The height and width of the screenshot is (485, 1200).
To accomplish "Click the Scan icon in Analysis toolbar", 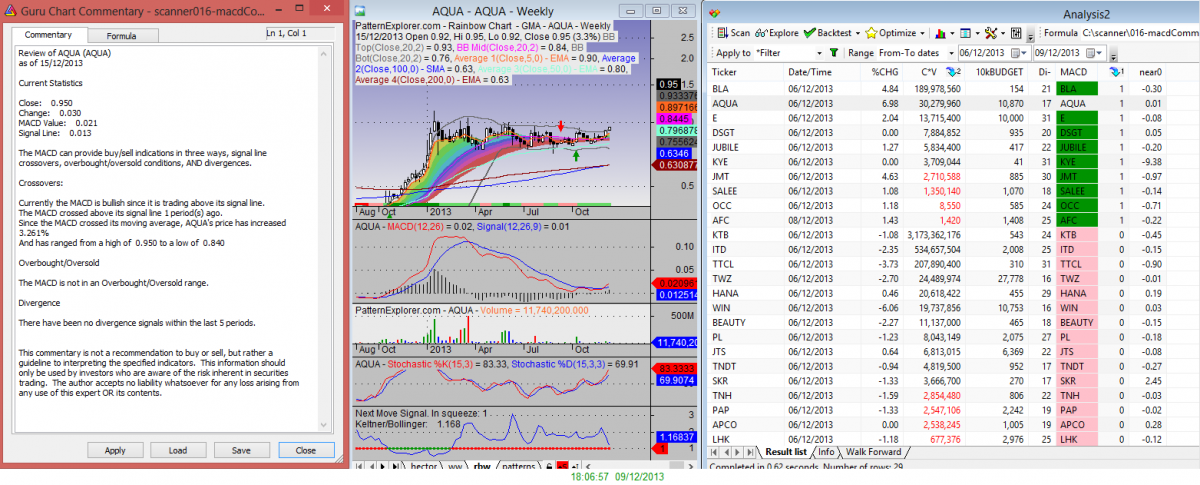I will coord(722,33).
